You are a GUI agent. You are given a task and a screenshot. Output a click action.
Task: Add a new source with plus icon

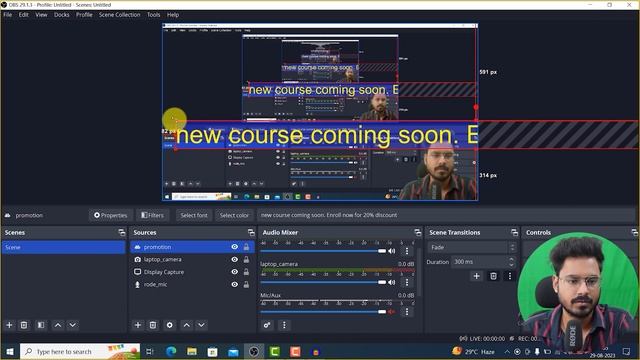(138, 325)
